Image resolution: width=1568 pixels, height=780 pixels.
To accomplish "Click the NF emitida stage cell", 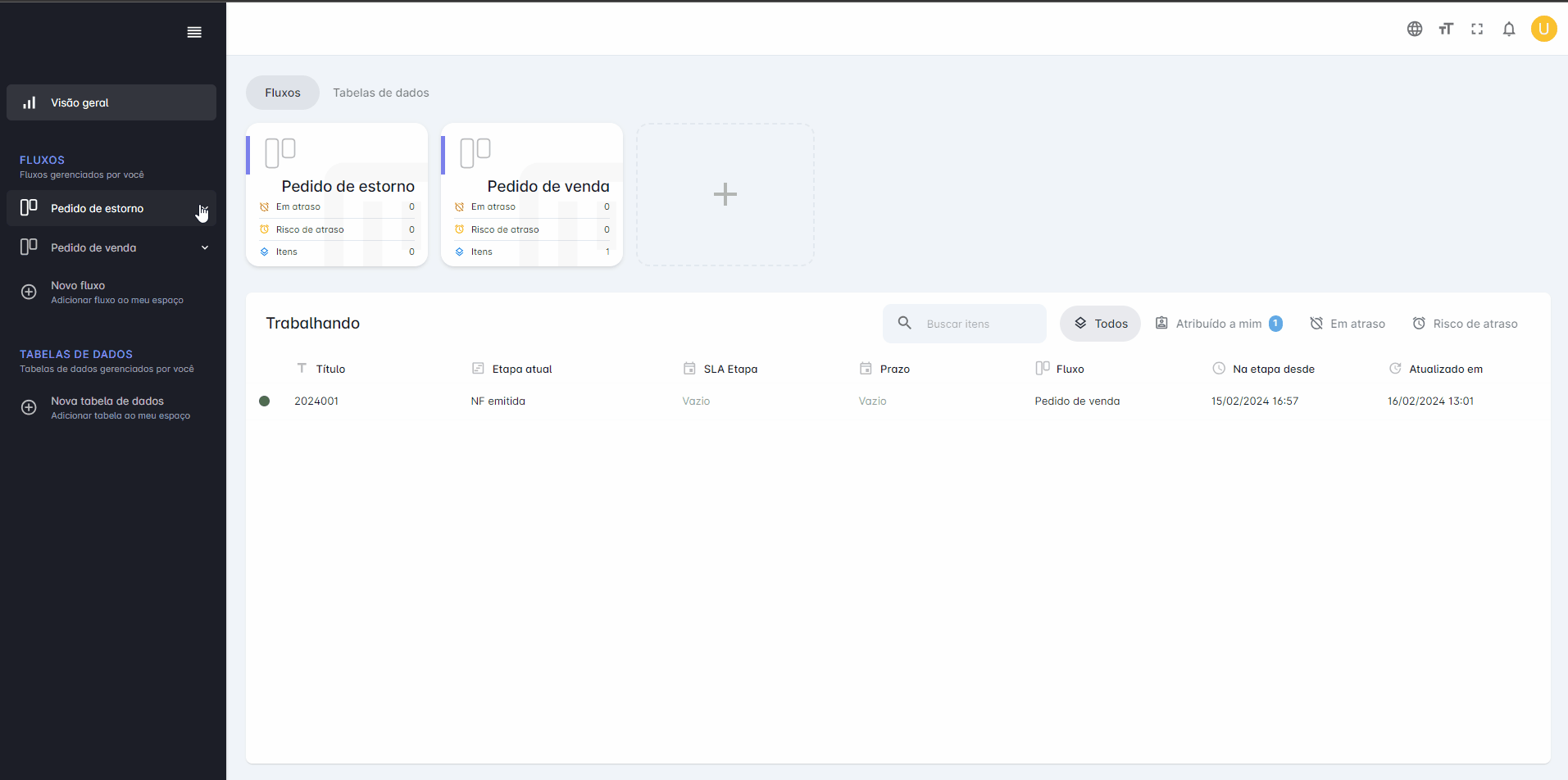I will [x=498, y=401].
